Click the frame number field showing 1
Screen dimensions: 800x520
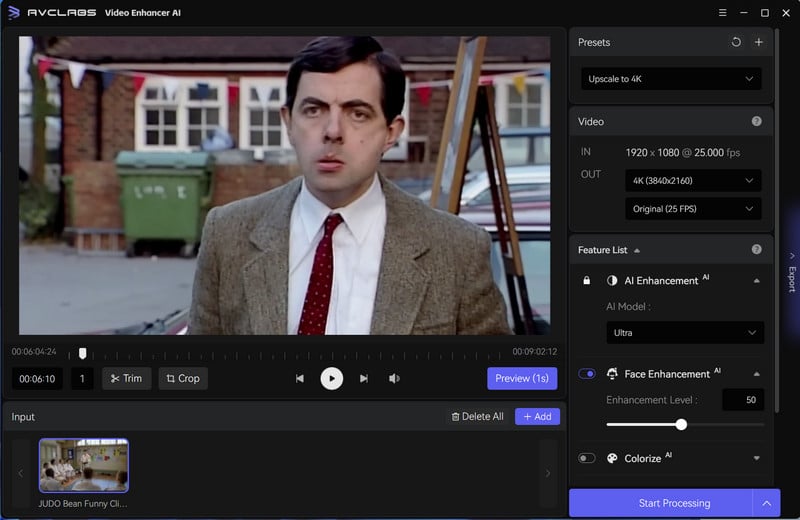(82, 379)
